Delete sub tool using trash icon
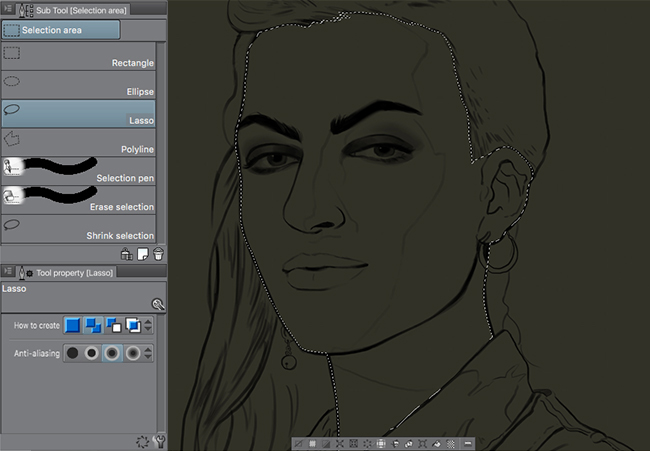This screenshot has height=451, width=650. tap(158, 254)
